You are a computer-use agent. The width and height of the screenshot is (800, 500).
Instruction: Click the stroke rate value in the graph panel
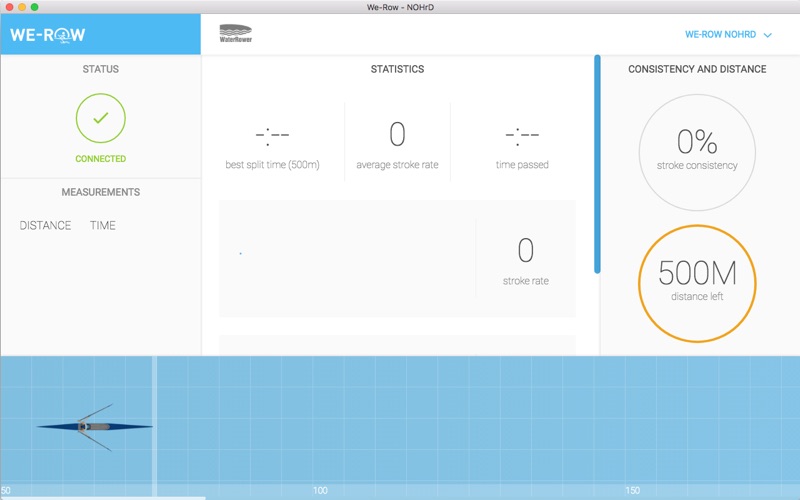tap(526, 250)
